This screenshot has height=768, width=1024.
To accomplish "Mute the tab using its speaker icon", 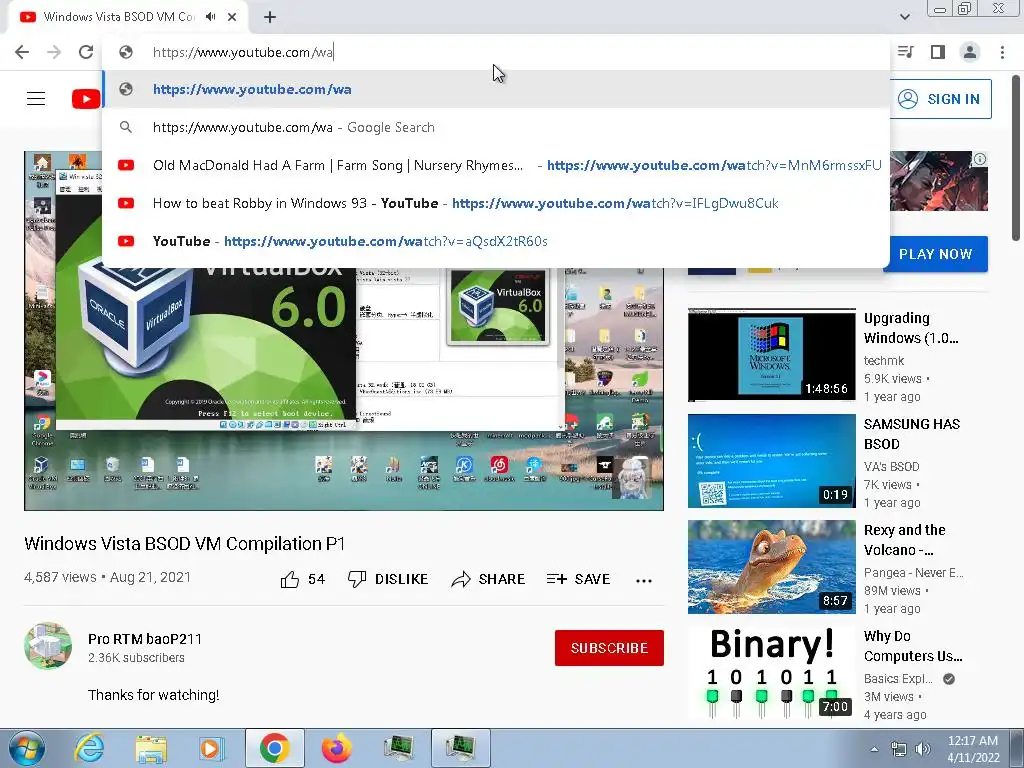I will pyautogui.click(x=210, y=17).
